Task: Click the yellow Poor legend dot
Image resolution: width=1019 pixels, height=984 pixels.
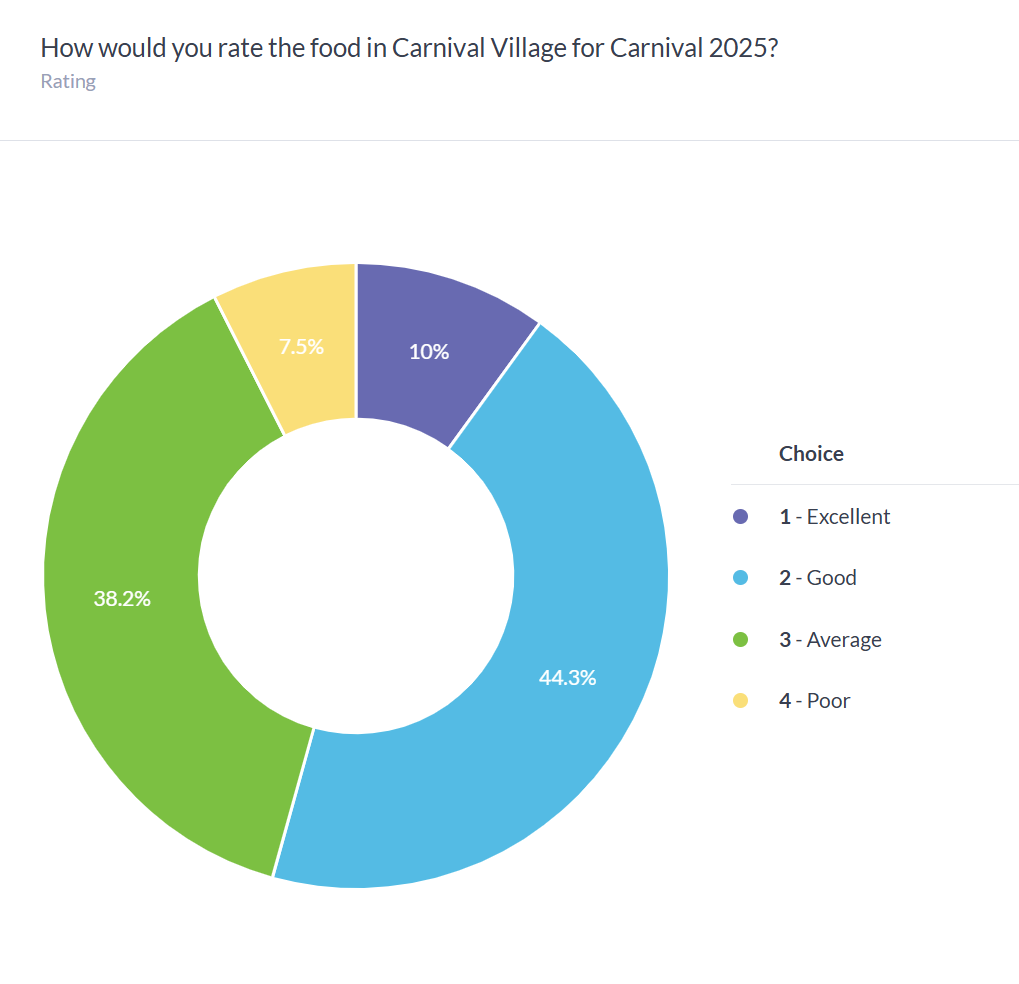Action: pyautogui.click(x=740, y=701)
